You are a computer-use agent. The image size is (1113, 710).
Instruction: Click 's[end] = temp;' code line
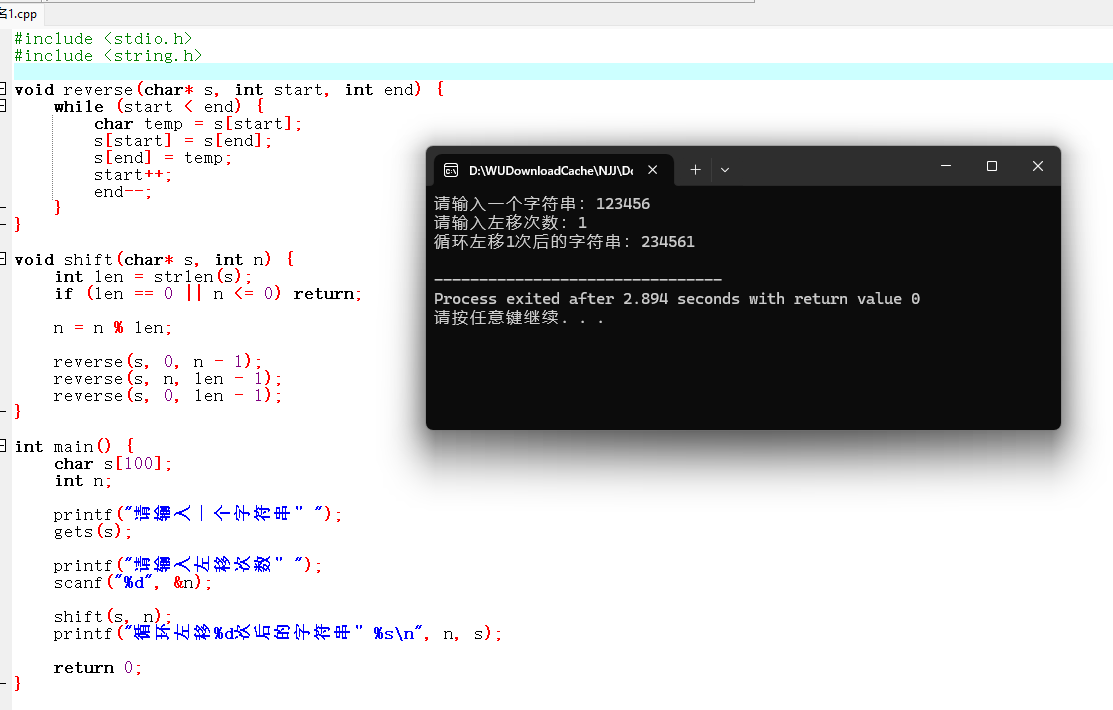163,158
